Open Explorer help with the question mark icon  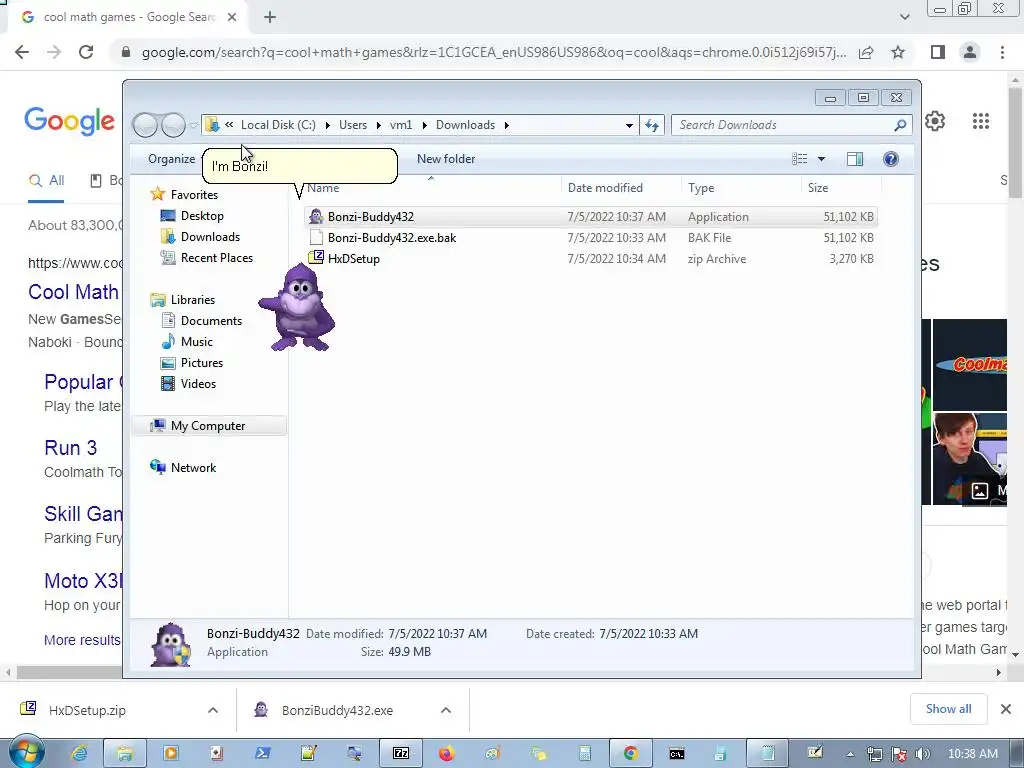(x=891, y=159)
